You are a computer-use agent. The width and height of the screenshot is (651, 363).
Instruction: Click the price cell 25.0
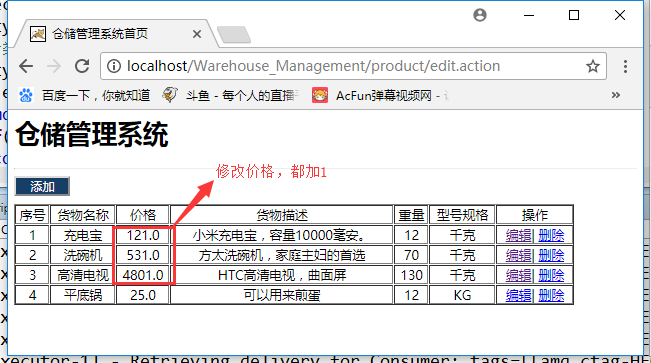[143, 295]
